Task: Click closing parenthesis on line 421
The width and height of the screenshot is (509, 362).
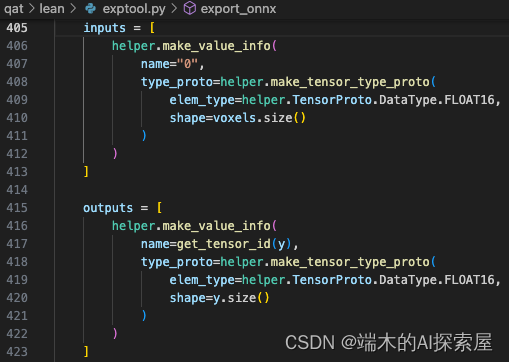Action: point(144,316)
